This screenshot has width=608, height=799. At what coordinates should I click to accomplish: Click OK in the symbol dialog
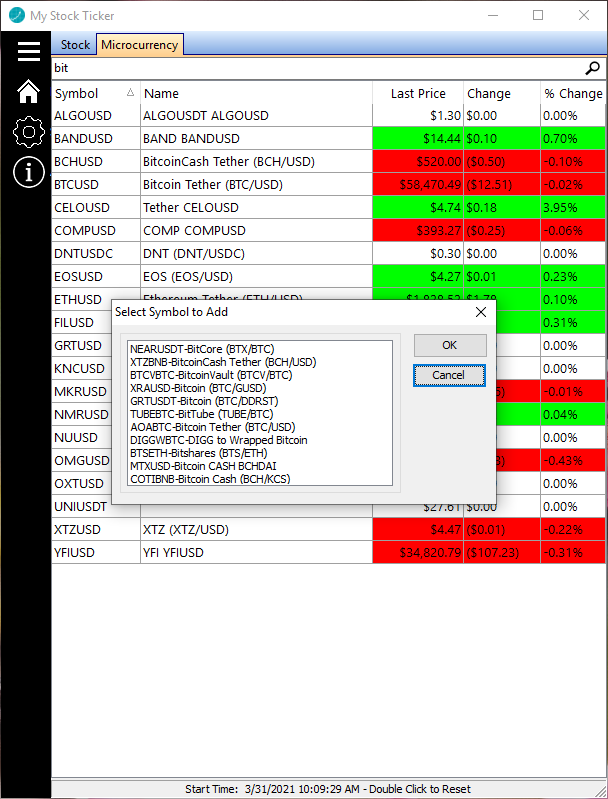[450, 345]
